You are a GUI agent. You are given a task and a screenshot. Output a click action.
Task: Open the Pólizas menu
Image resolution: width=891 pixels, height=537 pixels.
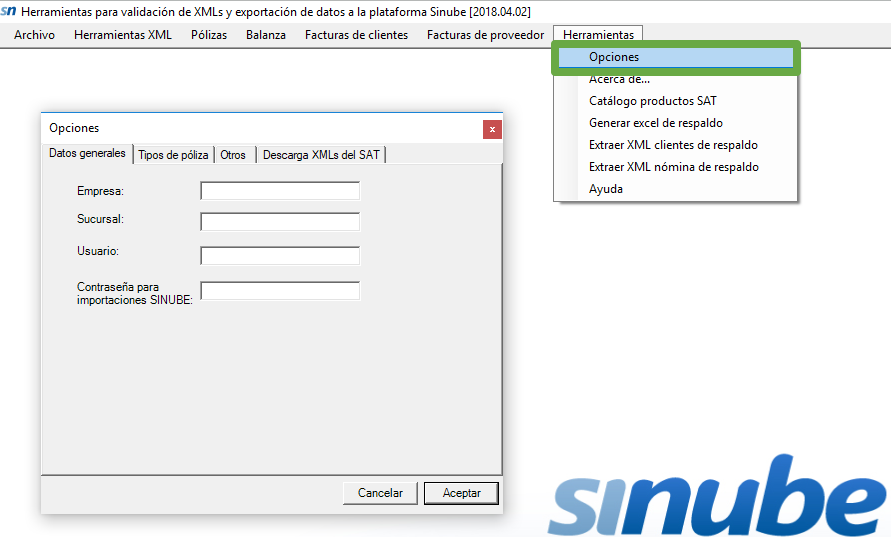208,35
